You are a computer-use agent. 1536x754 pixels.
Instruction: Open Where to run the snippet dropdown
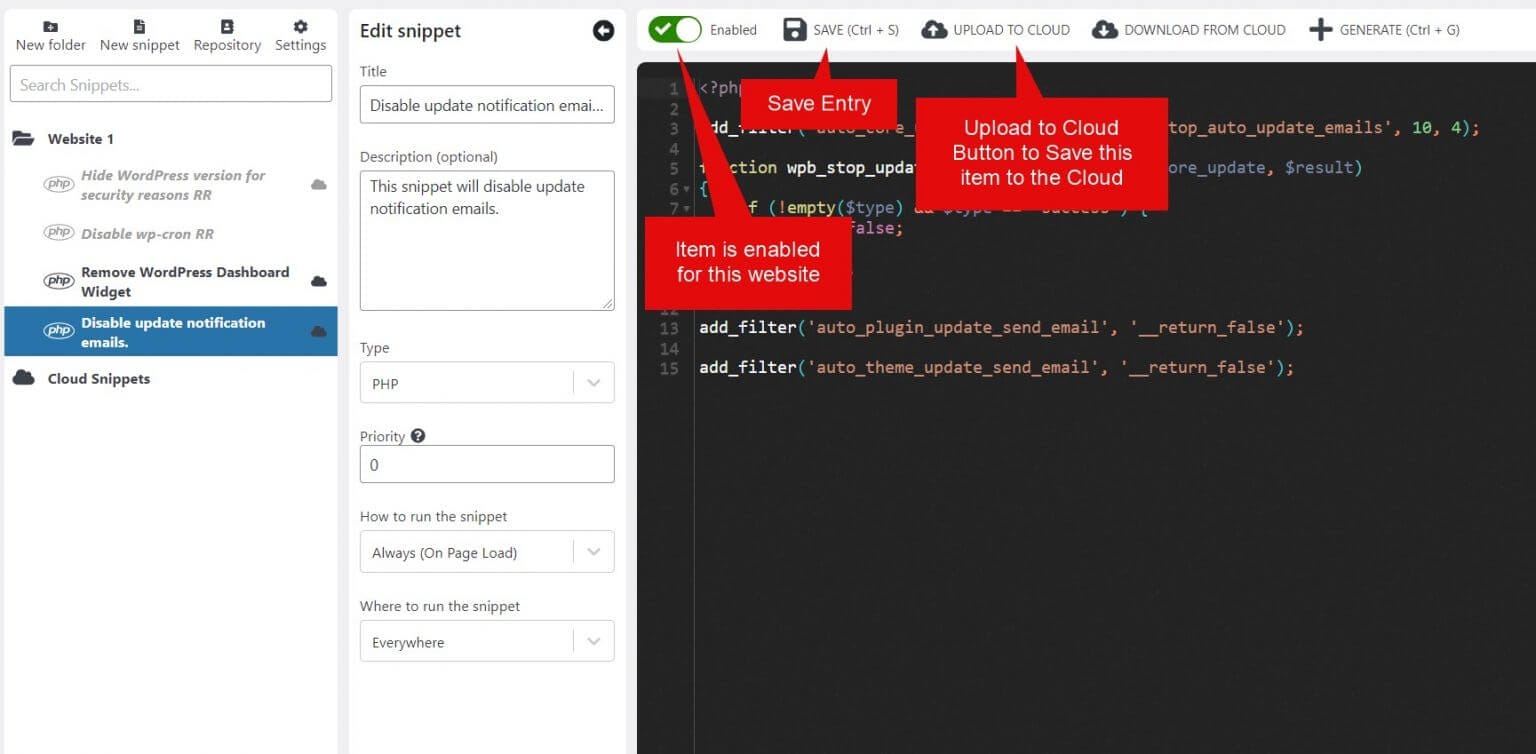tap(486, 642)
